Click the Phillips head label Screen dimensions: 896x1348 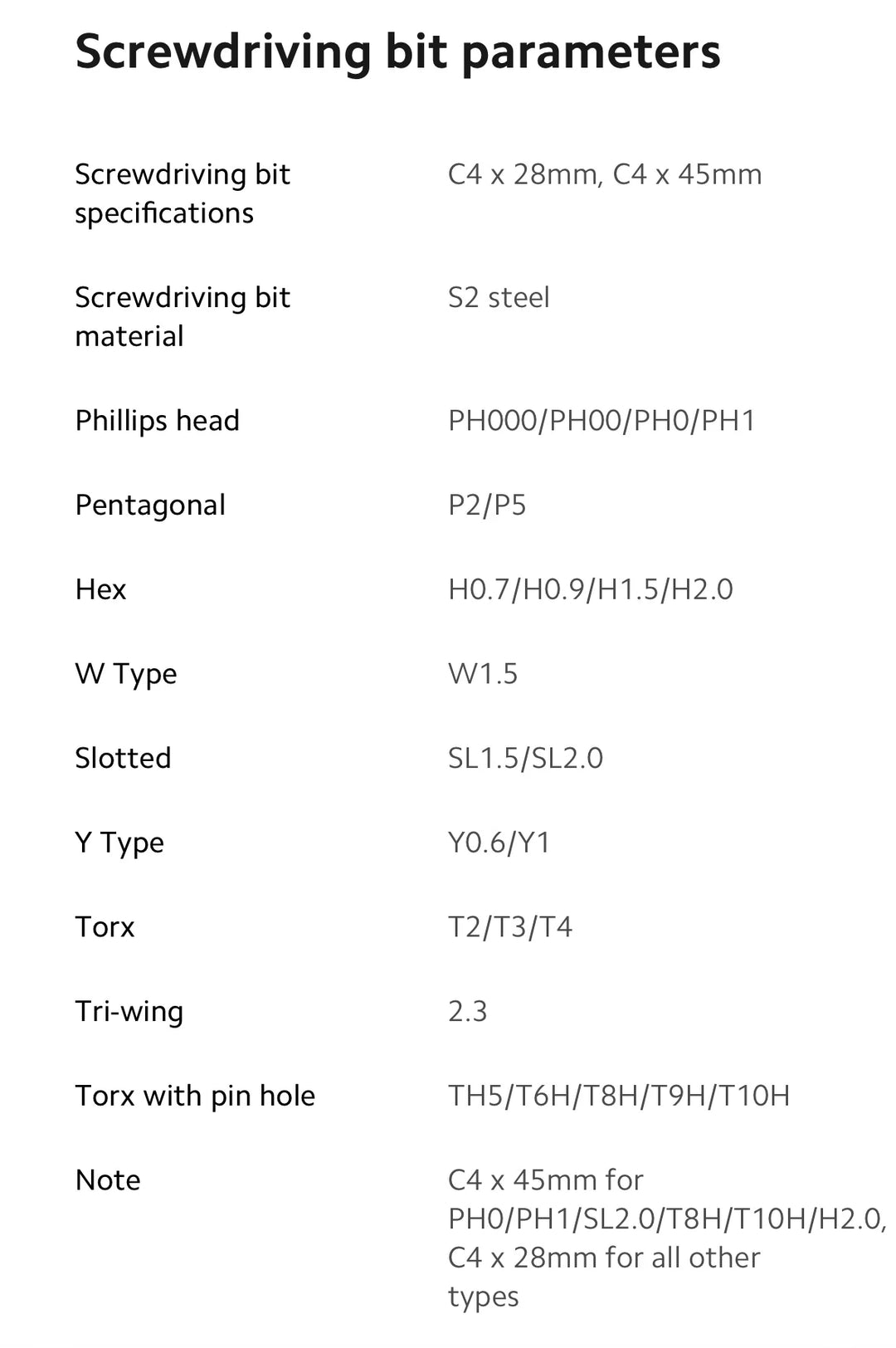click(157, 420)
